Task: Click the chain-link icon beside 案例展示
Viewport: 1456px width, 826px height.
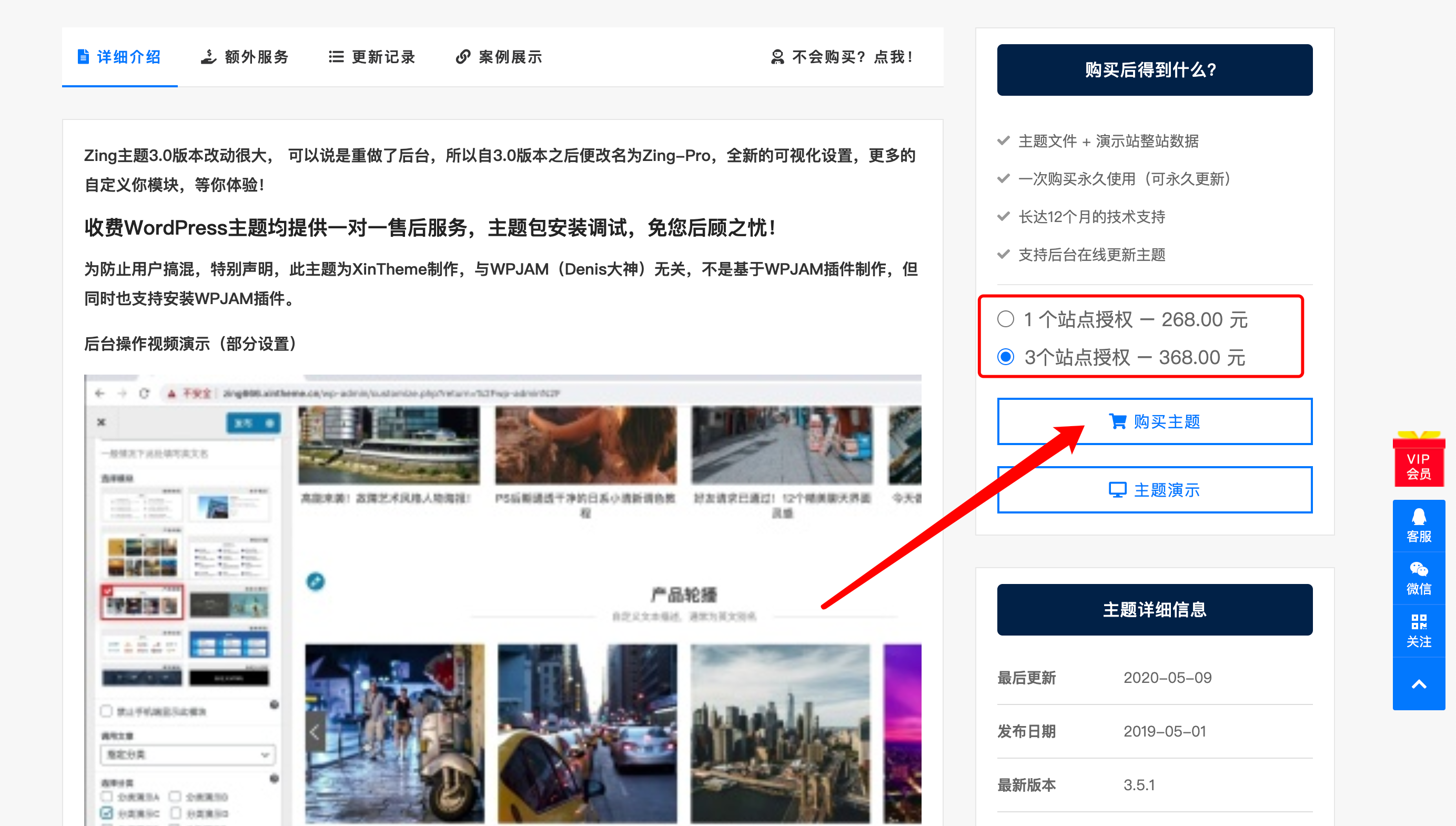Action: 463,57
